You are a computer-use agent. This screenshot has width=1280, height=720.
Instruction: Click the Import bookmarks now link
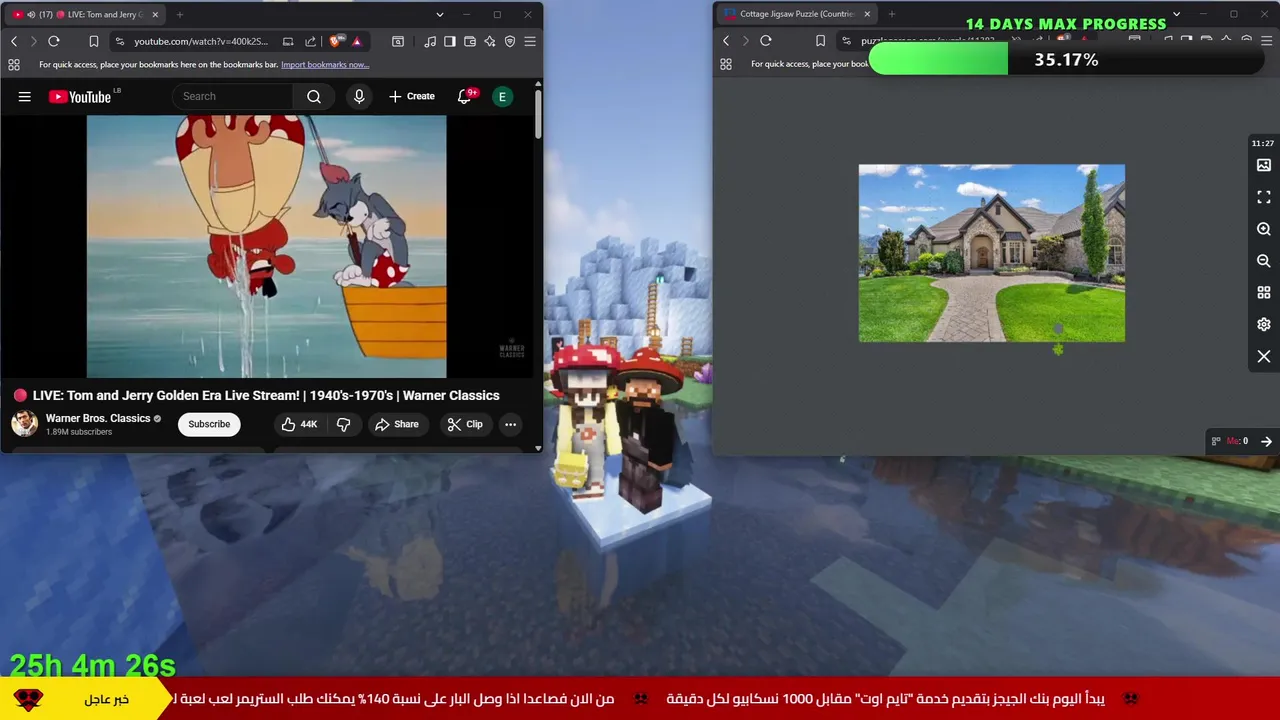pos(325,65)
